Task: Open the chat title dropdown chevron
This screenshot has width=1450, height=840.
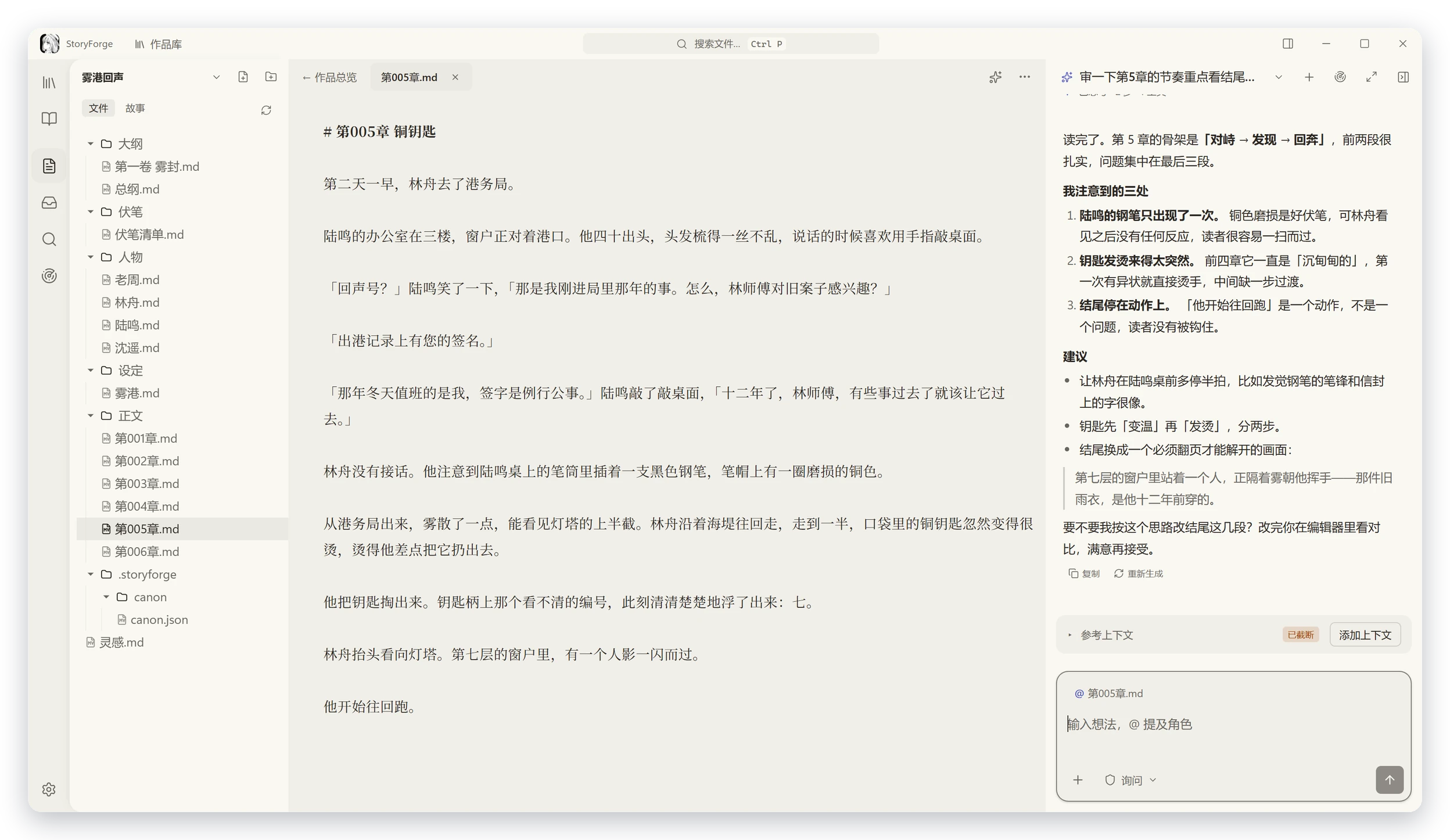Action: point(1278,77)
